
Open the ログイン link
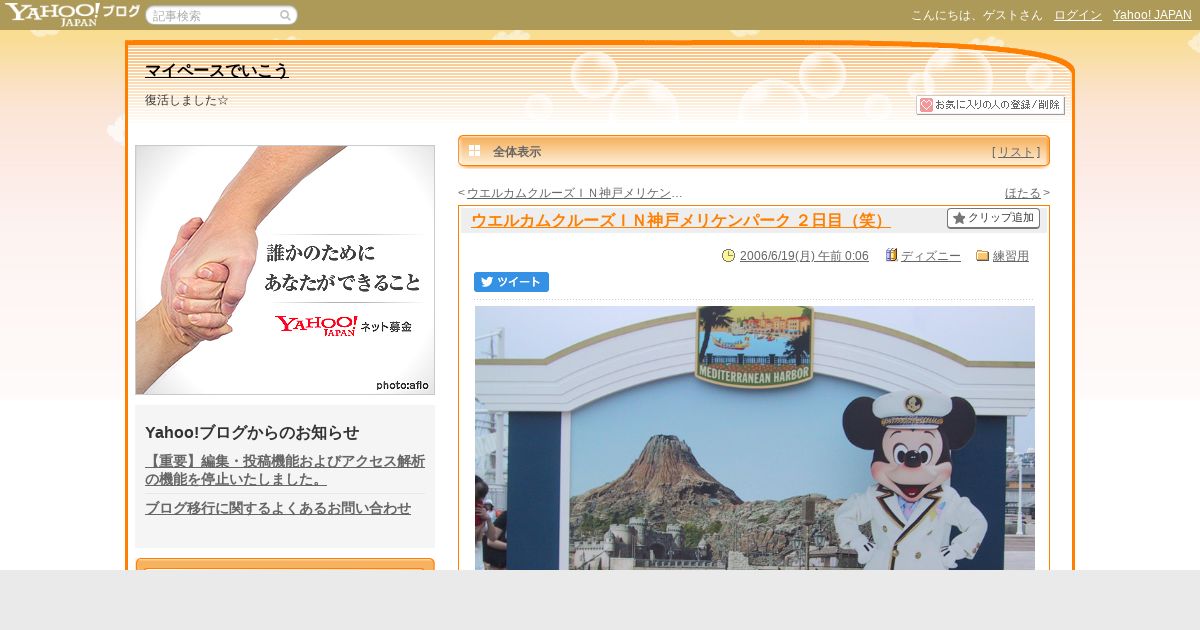pos(1078,15)
